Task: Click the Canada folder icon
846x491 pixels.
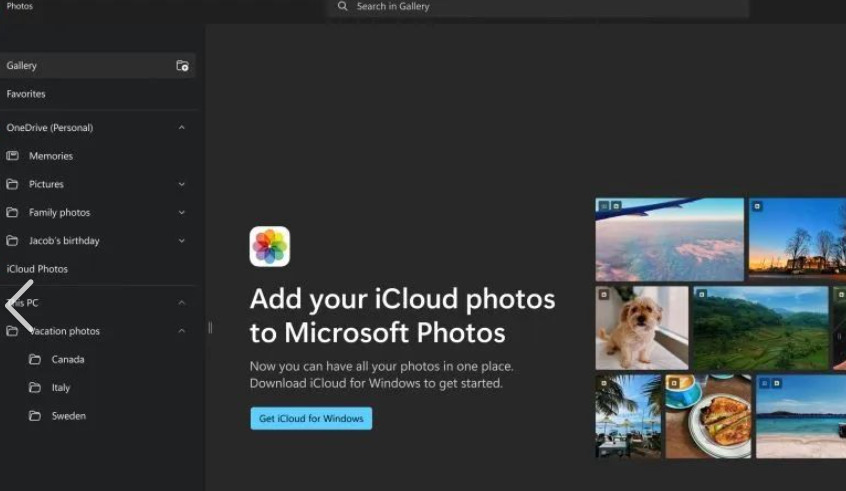Action: tap(35, 359)
